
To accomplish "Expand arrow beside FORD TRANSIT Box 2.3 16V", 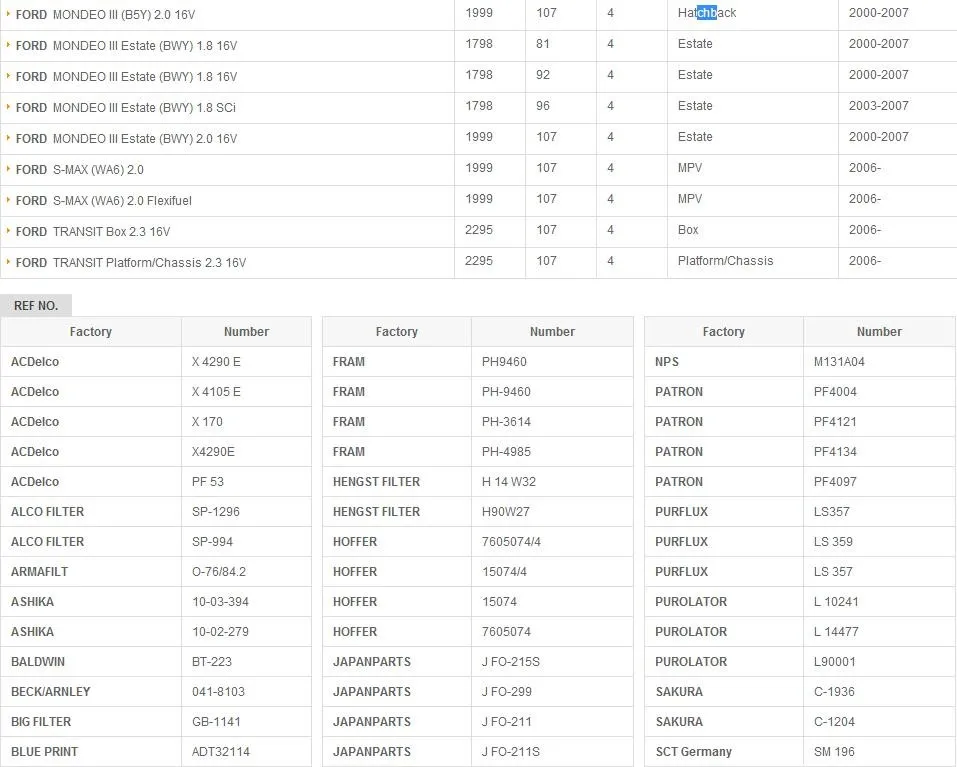I will 8,231.
